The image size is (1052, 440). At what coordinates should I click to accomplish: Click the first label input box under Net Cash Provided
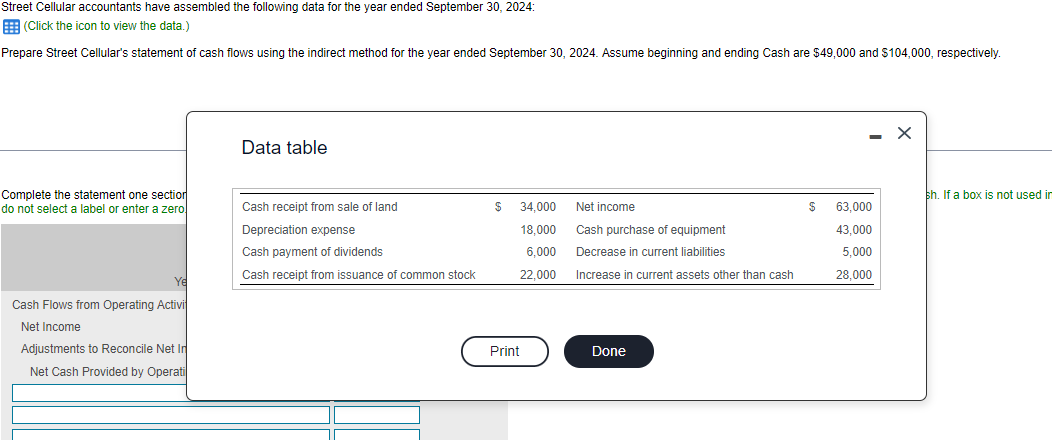pos(100,393)
